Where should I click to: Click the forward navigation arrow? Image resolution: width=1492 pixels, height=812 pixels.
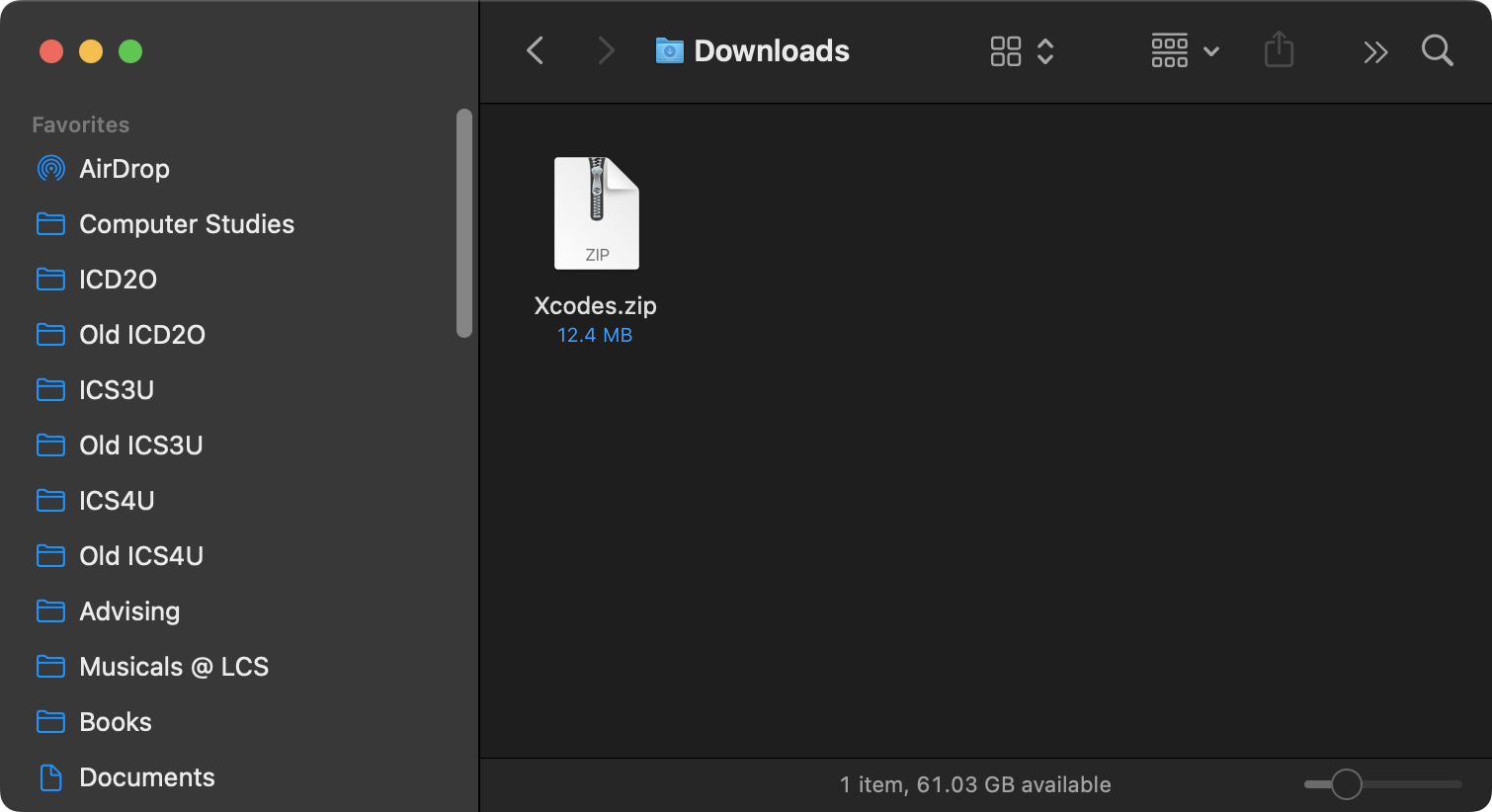pos(606,50)
